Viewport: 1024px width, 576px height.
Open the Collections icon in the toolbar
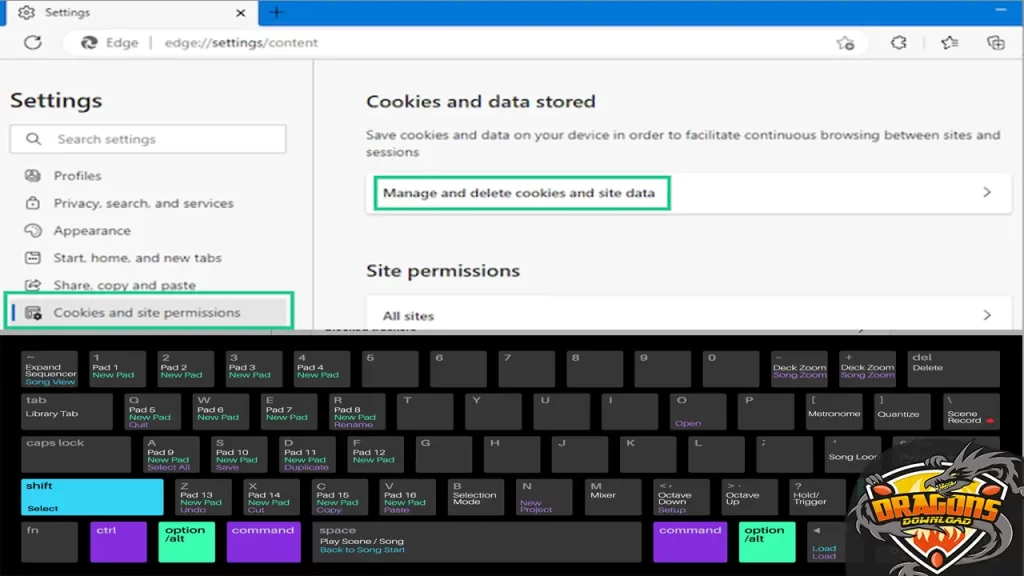(x=995, y=43)
